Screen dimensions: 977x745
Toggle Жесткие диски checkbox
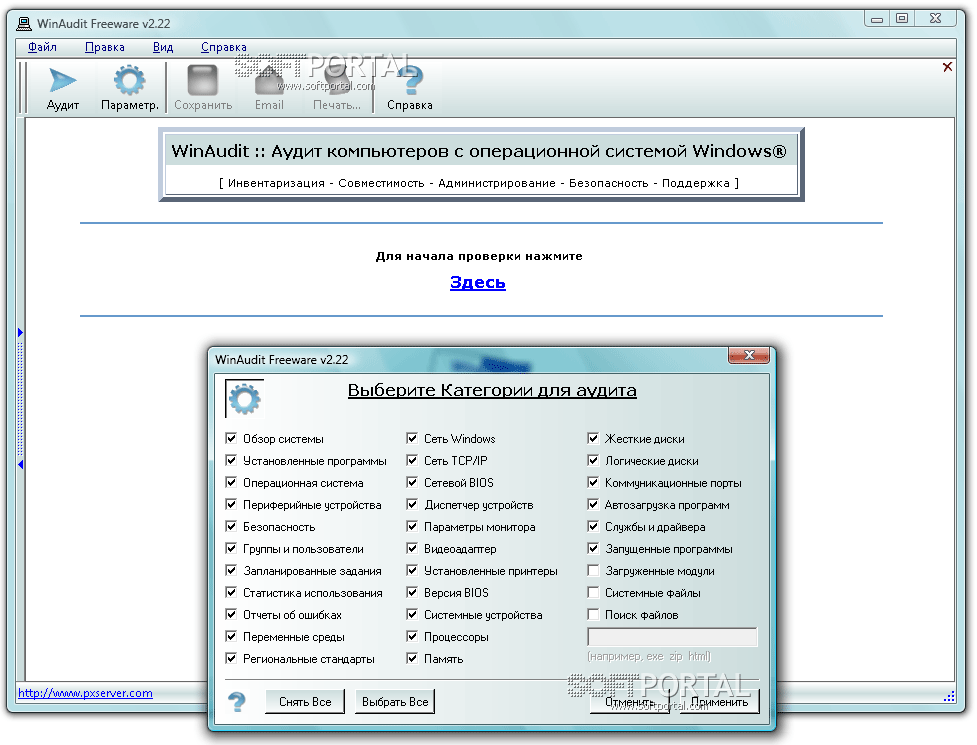[593, 439]
